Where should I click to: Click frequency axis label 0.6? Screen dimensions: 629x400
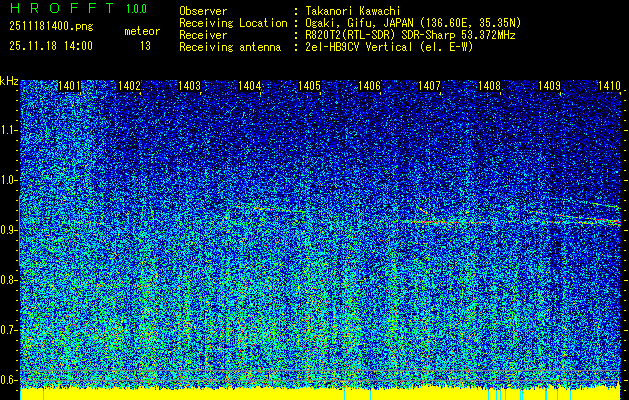point(9,380)
